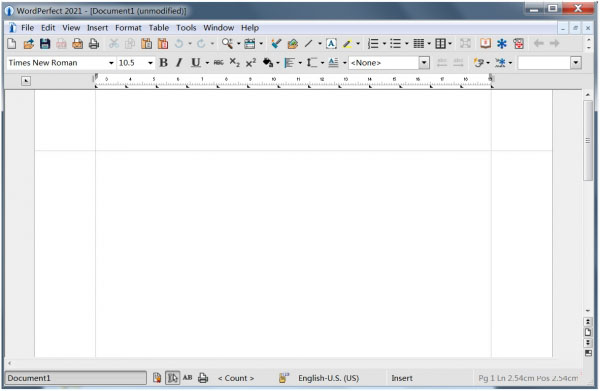
Task: Click the Font color paint bucket icon
Action: click(x=268, y=63)
